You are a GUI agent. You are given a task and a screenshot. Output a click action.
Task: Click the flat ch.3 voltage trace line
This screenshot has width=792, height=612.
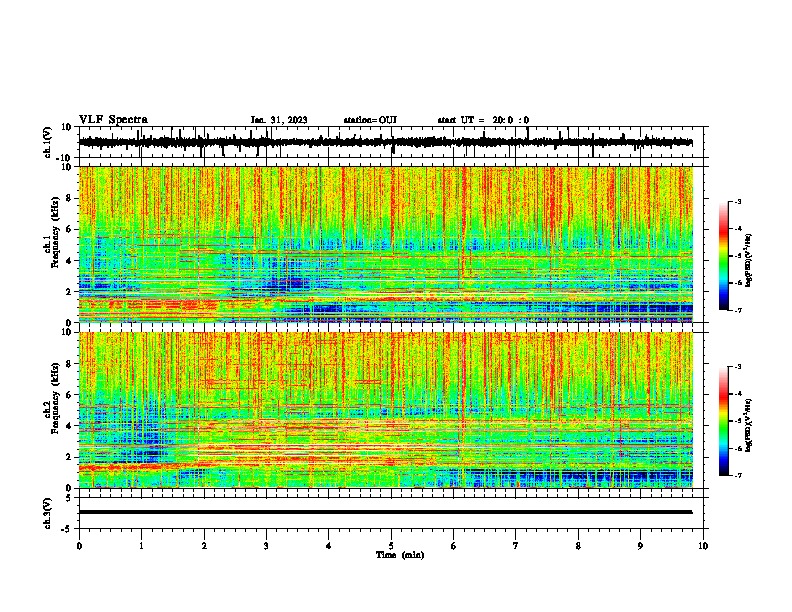(x=385, y=512)
